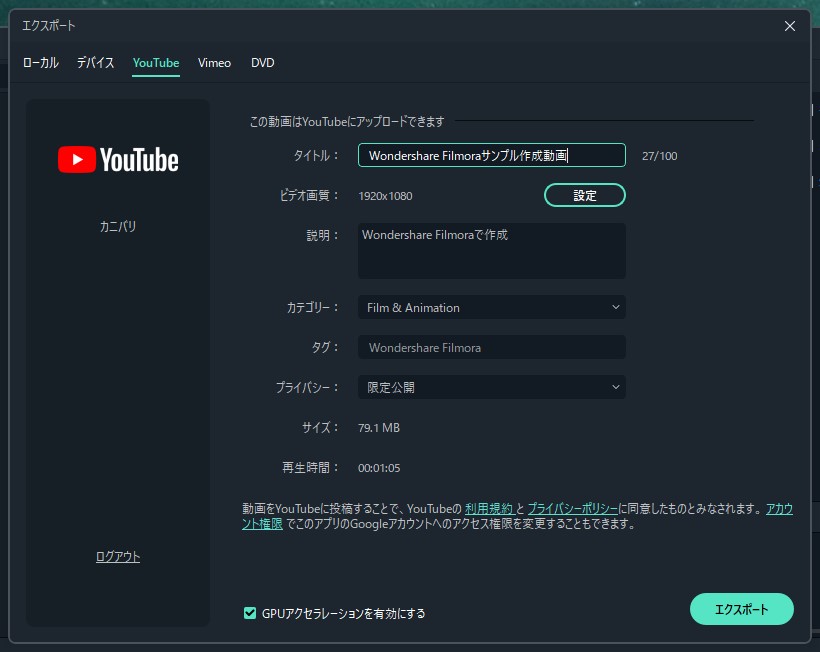Click the 00:01:05 duration value
Viewport: 820px width, 652px height.
pos(379,468)
